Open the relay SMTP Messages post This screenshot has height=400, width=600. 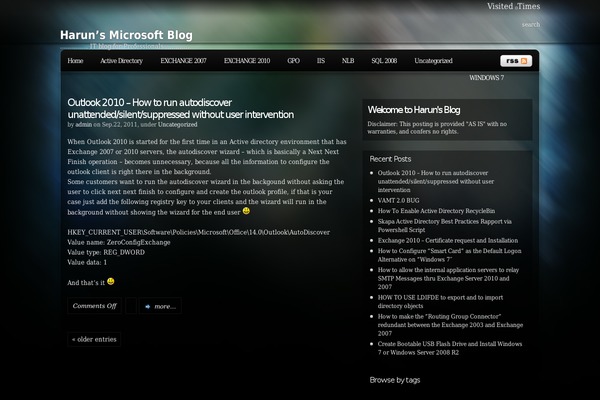448,278
